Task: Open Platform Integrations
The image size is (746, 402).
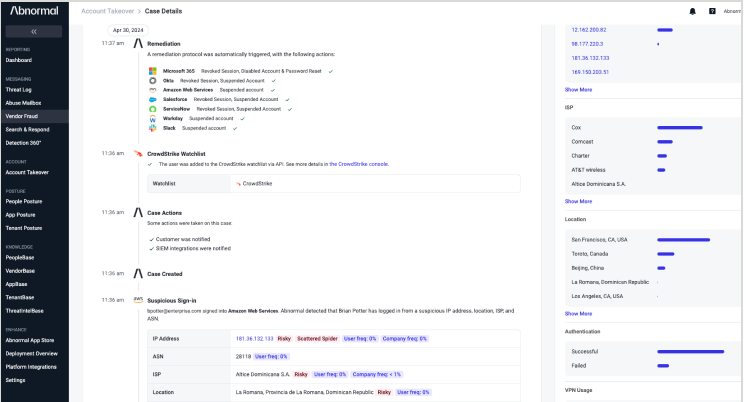Action: point(31,367)
